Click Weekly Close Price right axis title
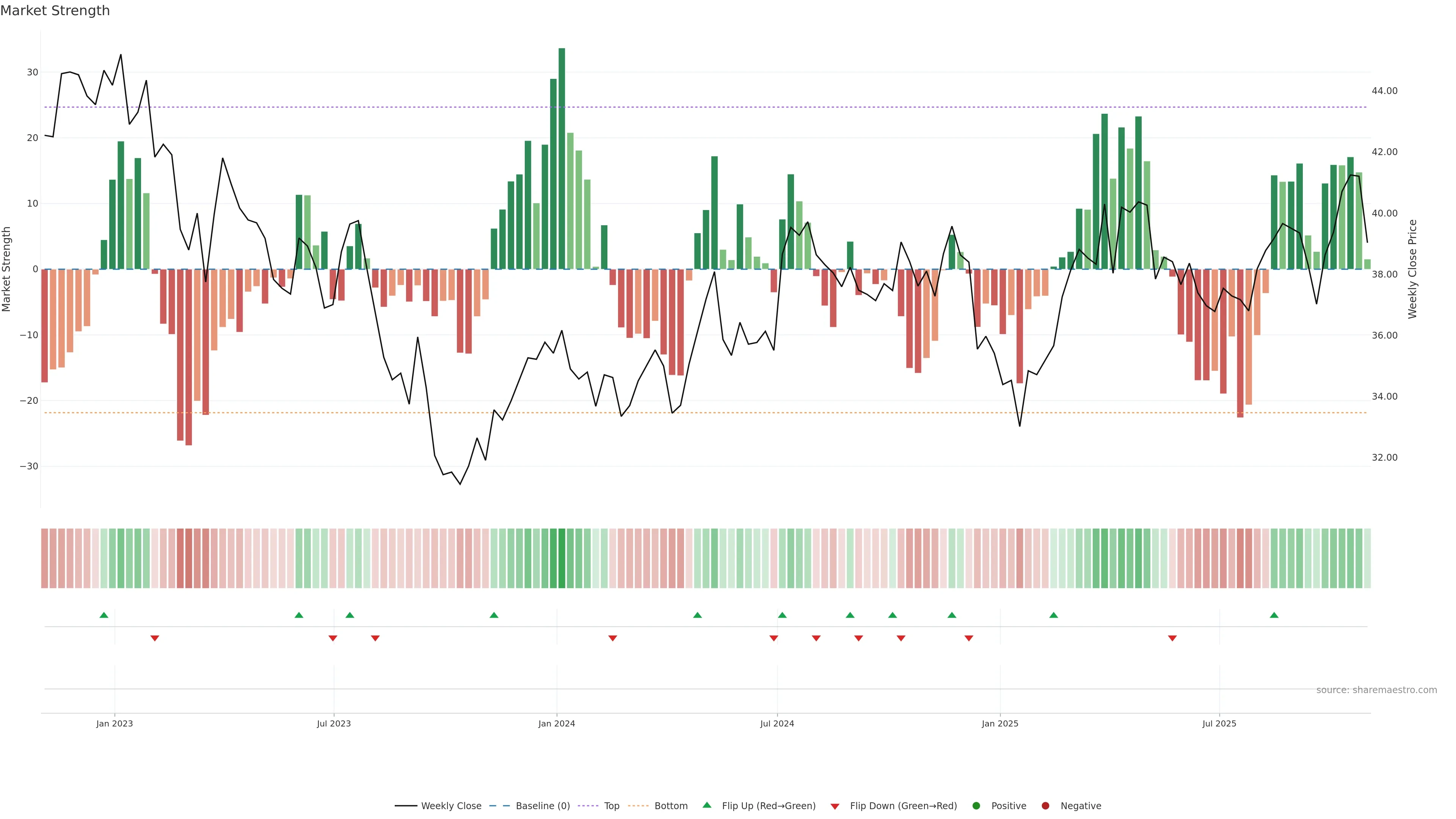 [x=1412, y=269]
